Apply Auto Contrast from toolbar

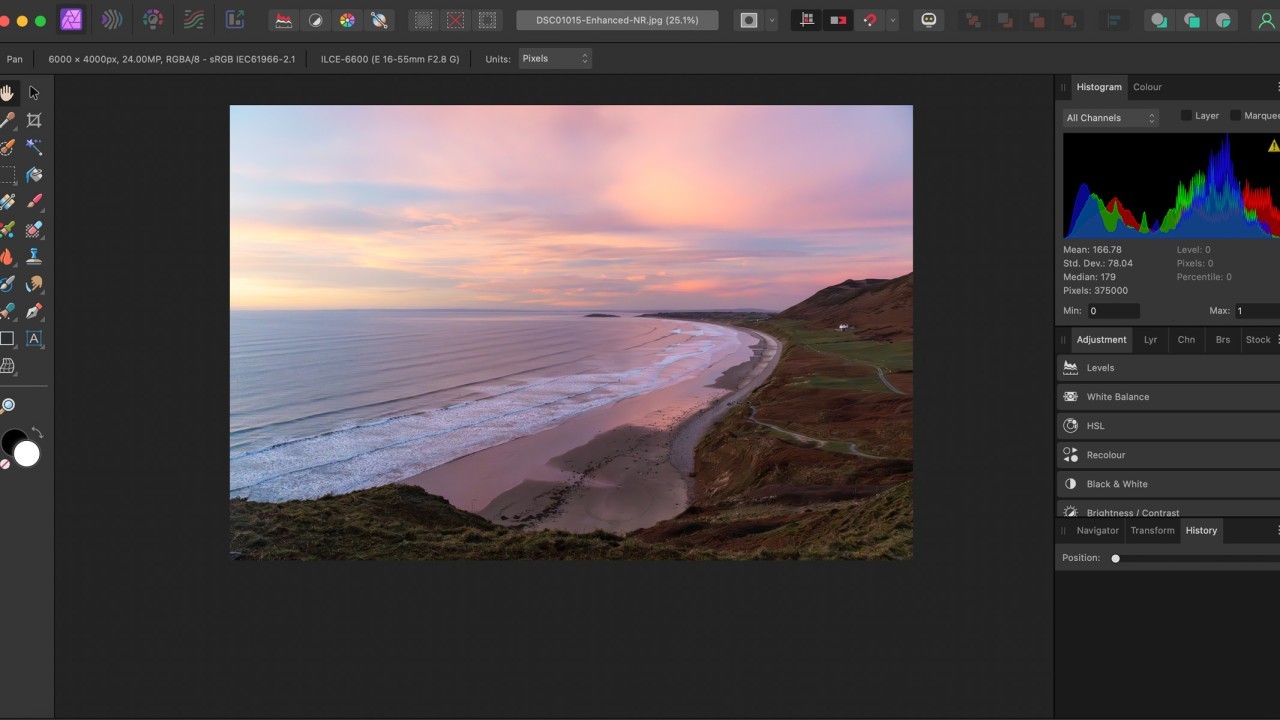tap(315, 20)
